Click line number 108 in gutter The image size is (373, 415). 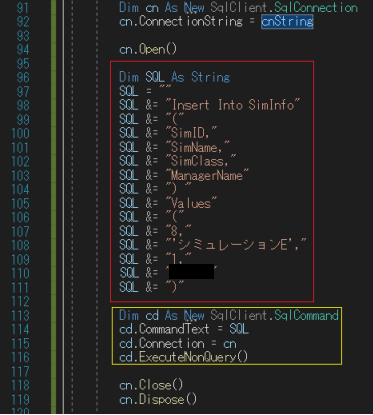coord(21,246)
